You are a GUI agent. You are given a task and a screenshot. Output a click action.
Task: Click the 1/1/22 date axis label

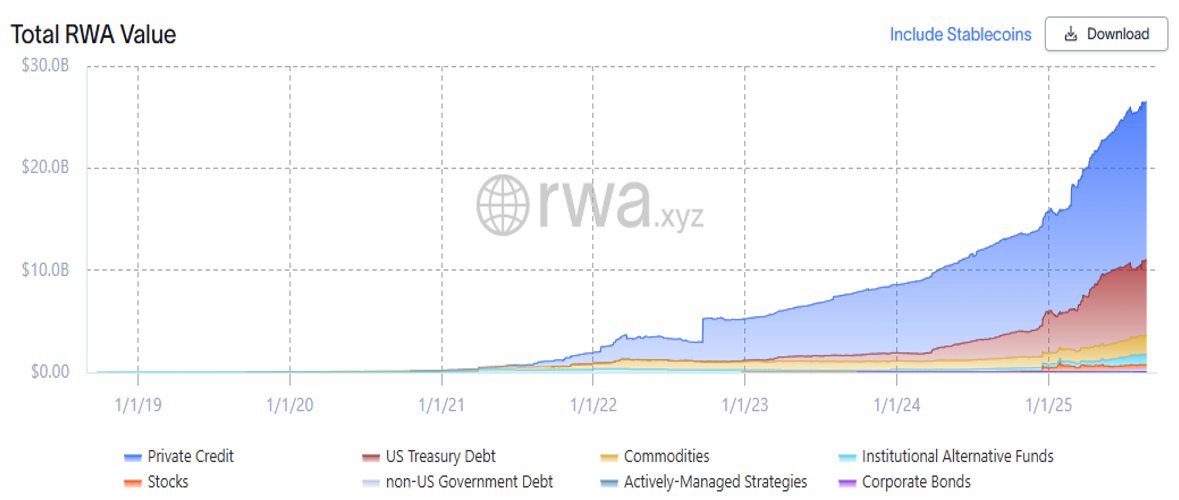[593, 405]
